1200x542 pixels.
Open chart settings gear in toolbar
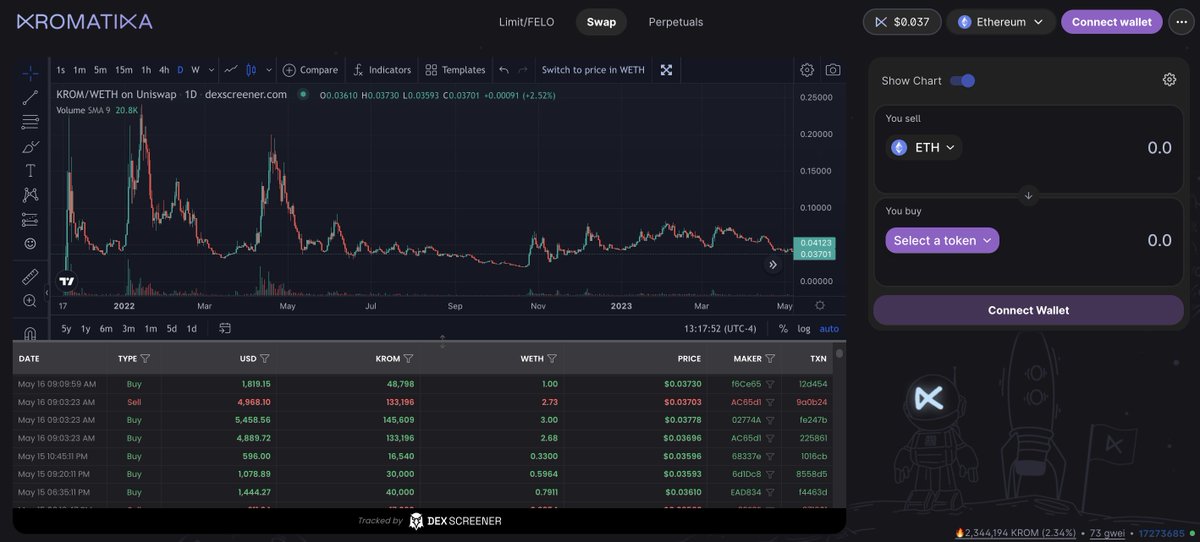coord(807,70)
